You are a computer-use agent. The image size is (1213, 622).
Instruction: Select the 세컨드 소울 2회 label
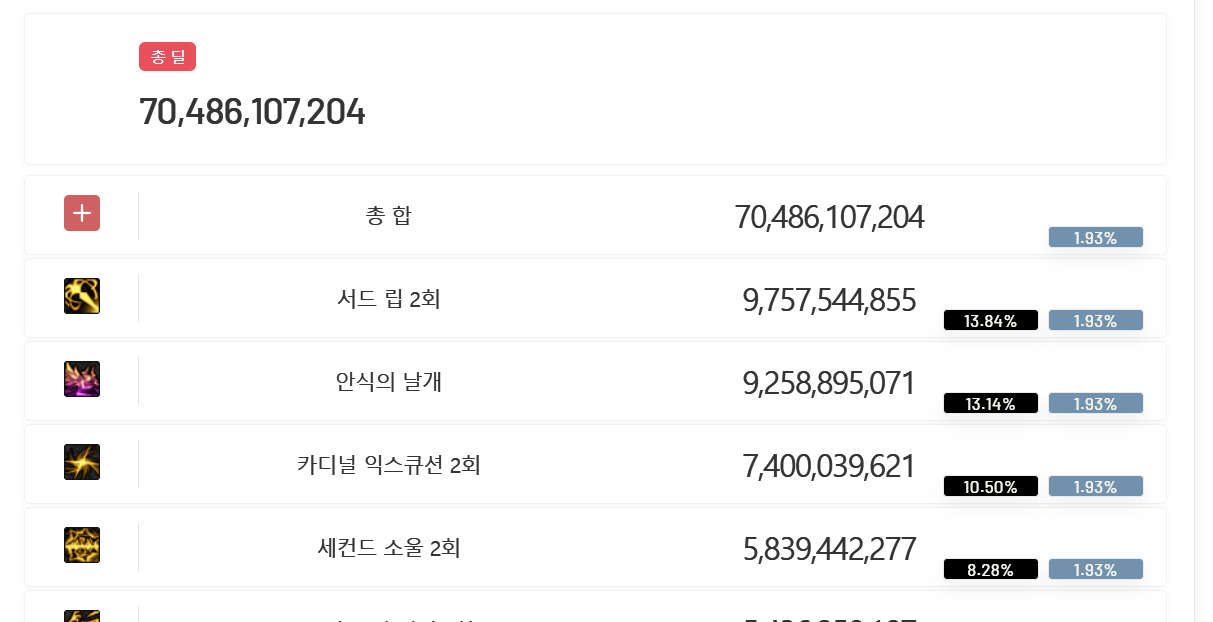389,548
